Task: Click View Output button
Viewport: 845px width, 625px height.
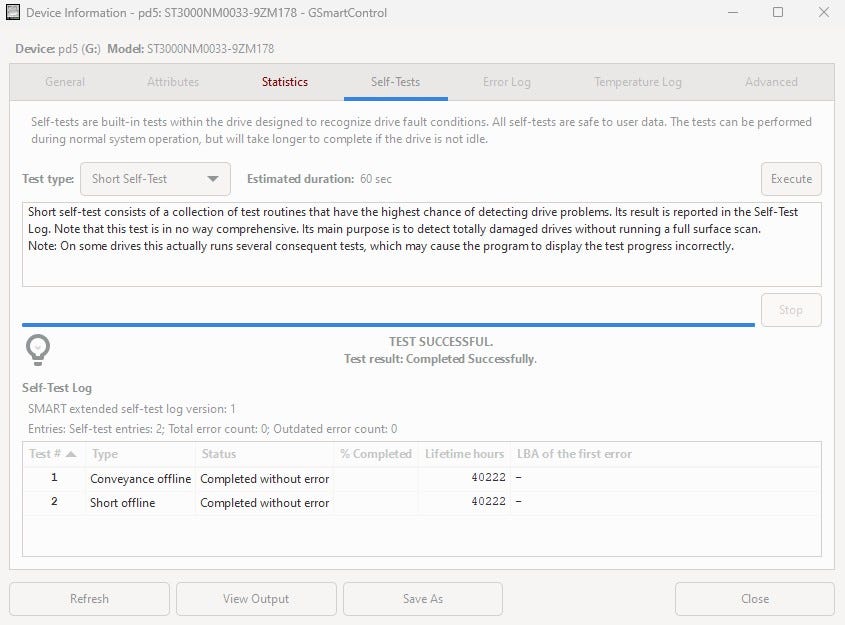Action: [256, 599]
